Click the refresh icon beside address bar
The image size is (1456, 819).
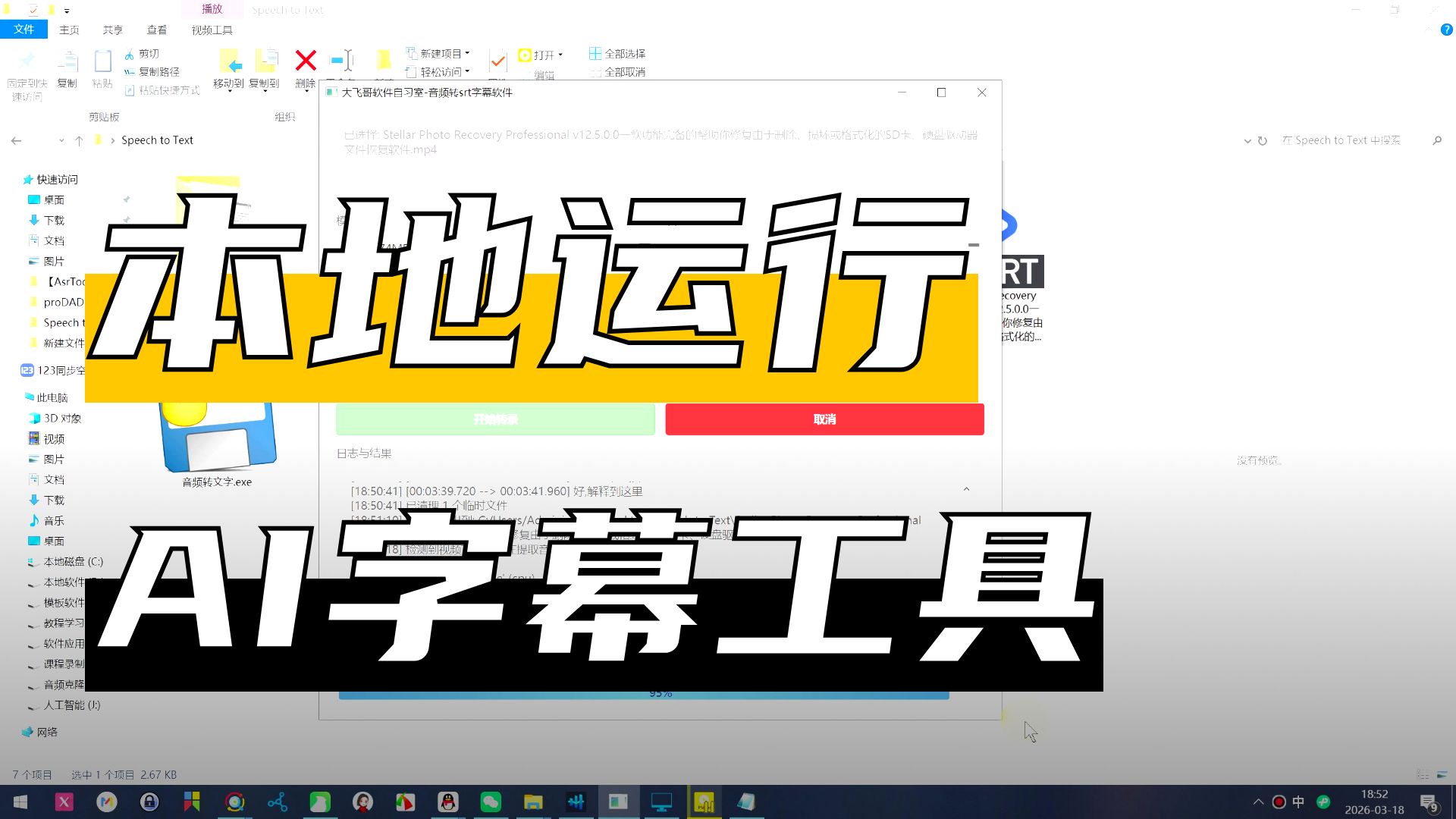(1263, 141)
